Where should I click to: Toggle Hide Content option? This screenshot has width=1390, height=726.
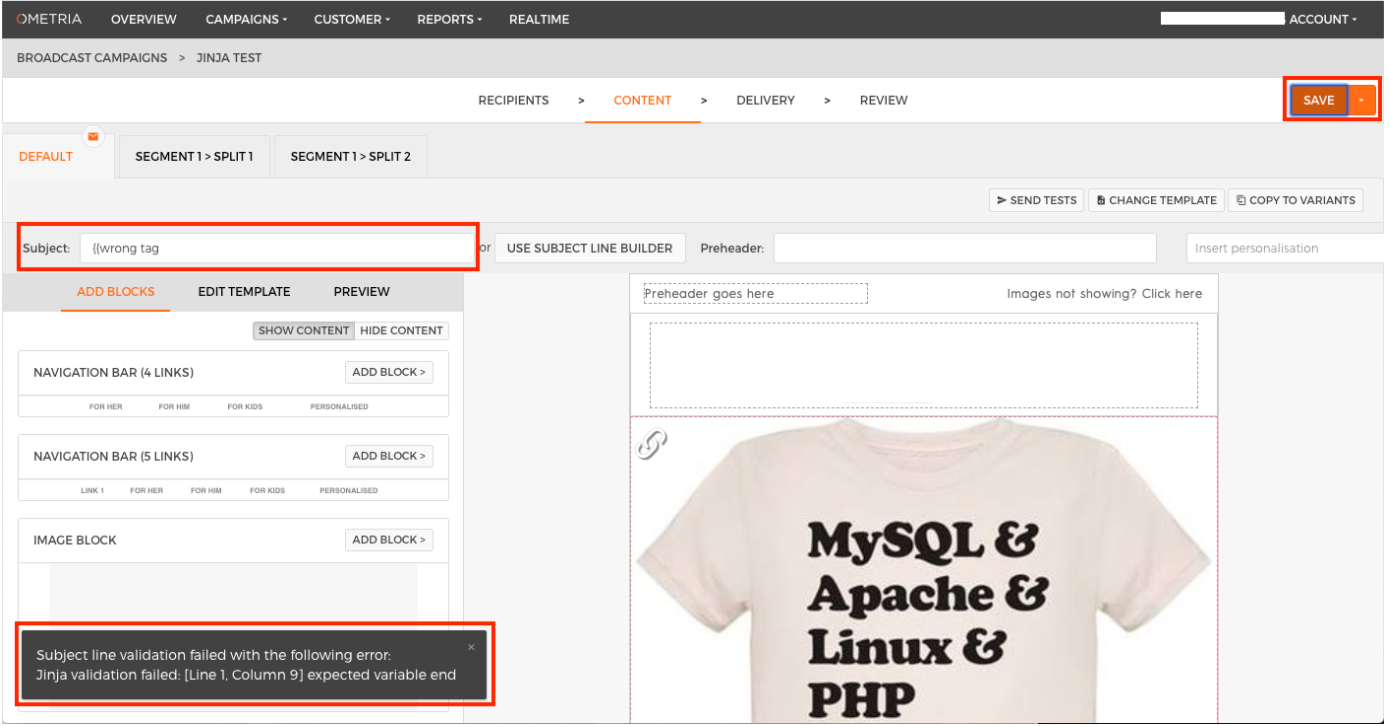[401, 330]
